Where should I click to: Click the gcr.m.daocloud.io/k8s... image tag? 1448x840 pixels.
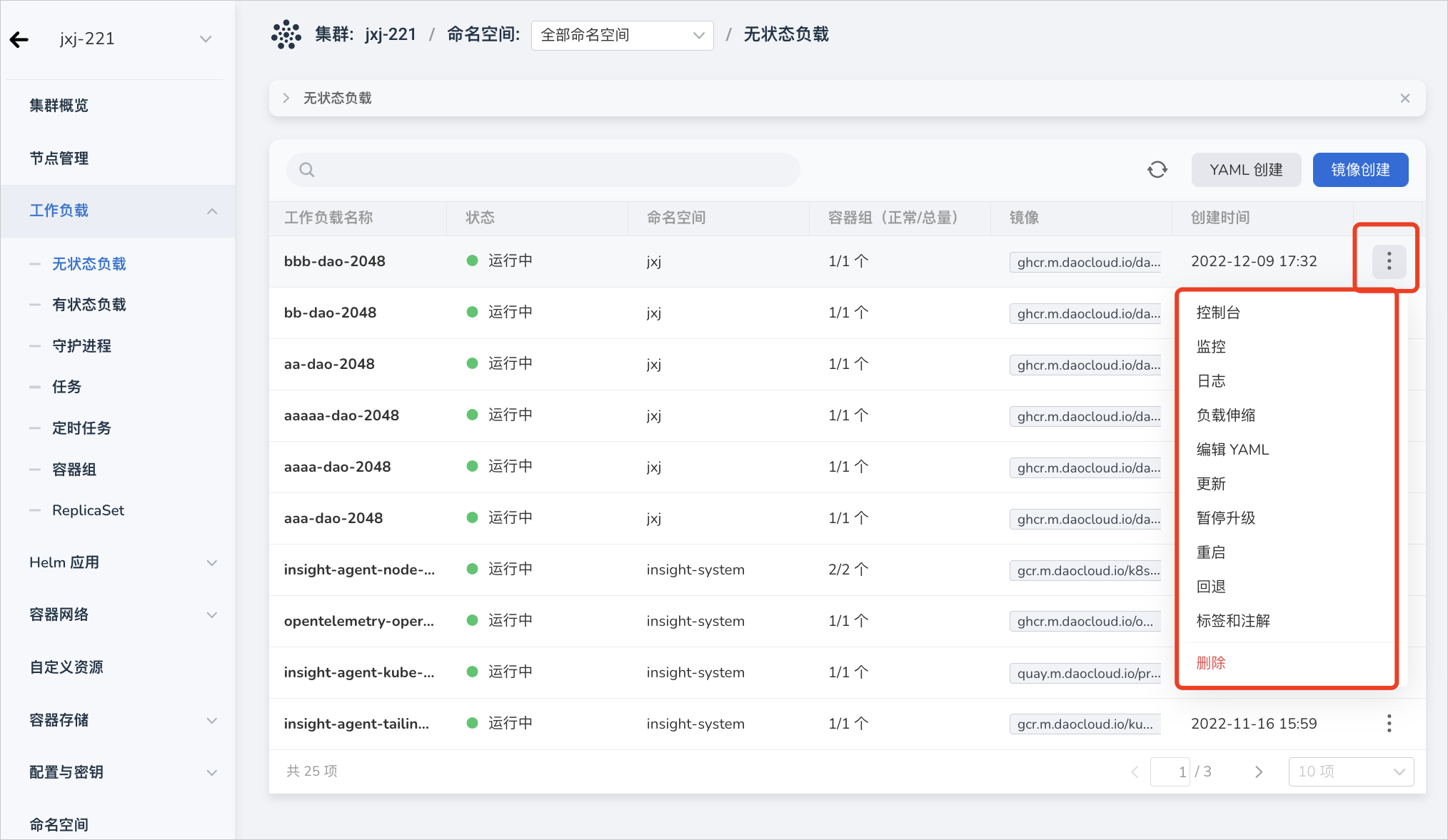point(1085,570)
